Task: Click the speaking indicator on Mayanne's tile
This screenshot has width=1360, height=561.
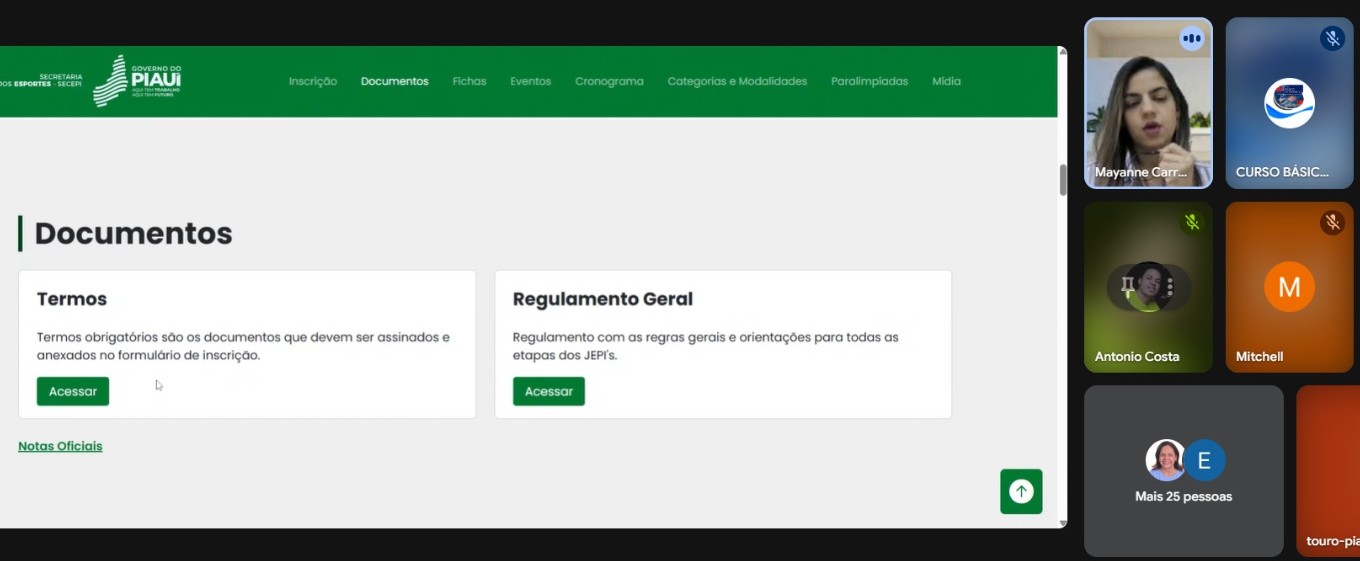Action: tap(1190, 39)
